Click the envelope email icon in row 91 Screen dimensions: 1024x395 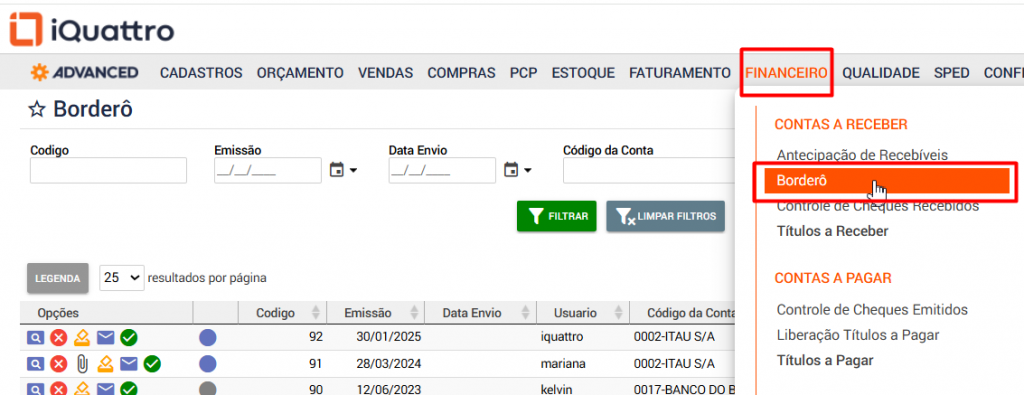[x=129, y=364]
